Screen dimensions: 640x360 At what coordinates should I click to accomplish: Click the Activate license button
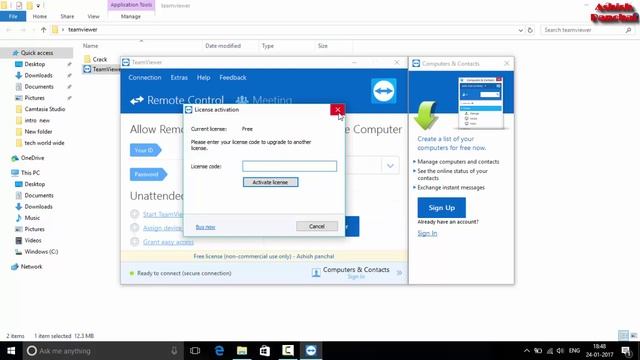click(x=270, y=182)
